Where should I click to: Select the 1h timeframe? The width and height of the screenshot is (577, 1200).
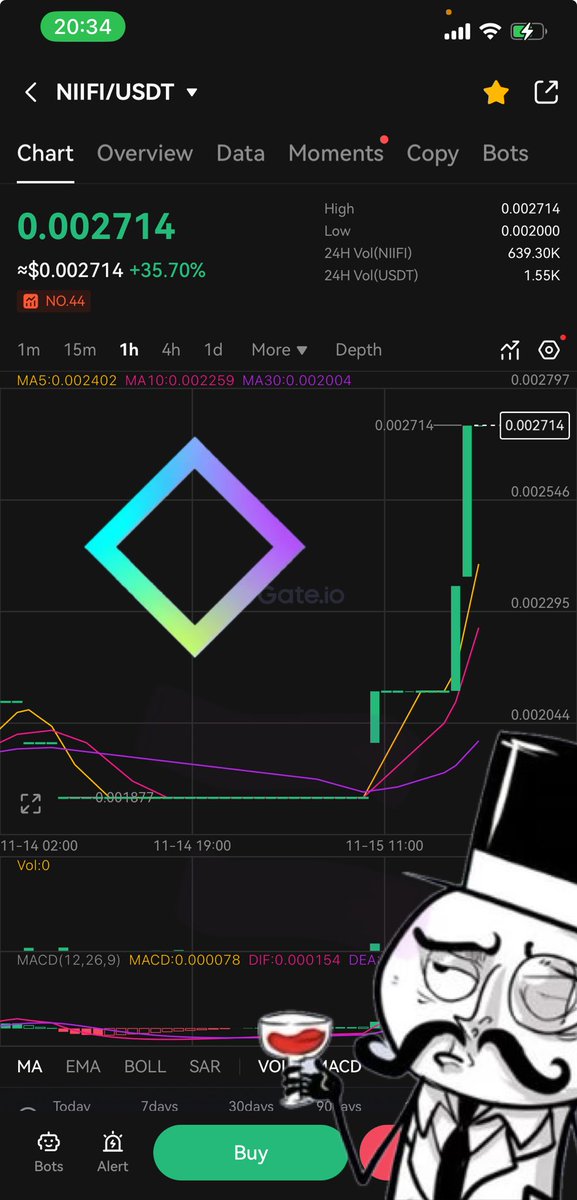click(129, 350)
